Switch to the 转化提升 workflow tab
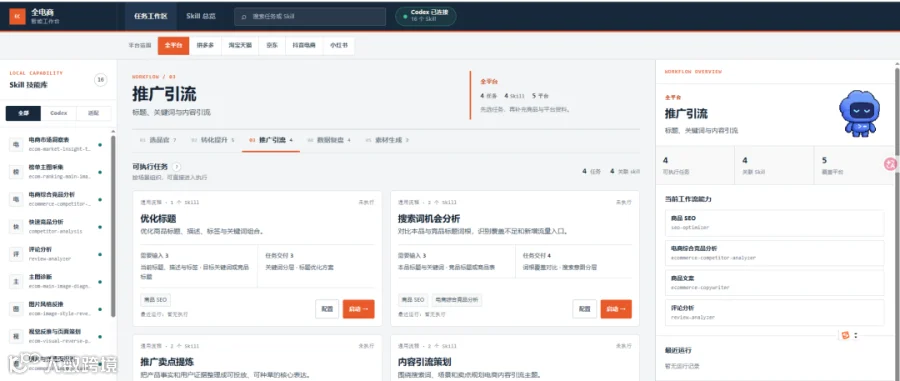The image size is (900, 381). tap(213, 139)
